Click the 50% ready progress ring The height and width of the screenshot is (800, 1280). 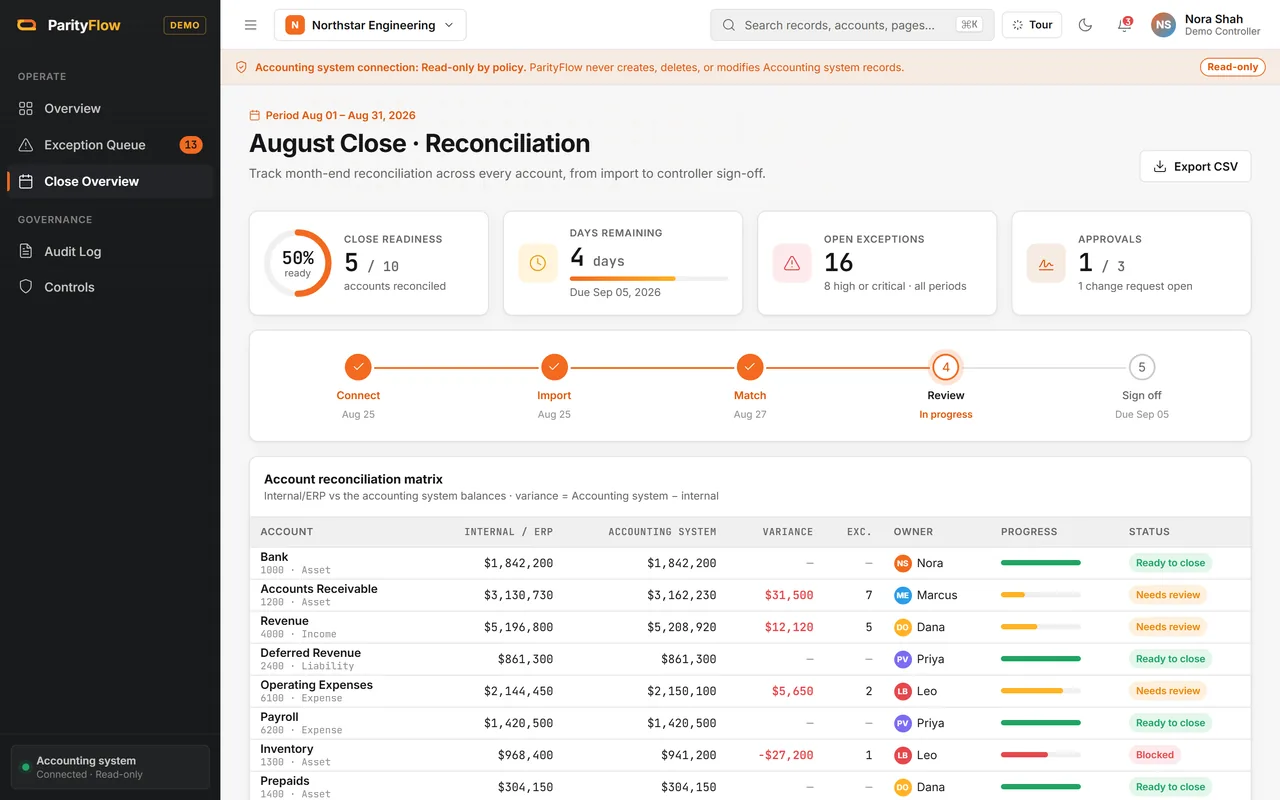coord(298,263)
